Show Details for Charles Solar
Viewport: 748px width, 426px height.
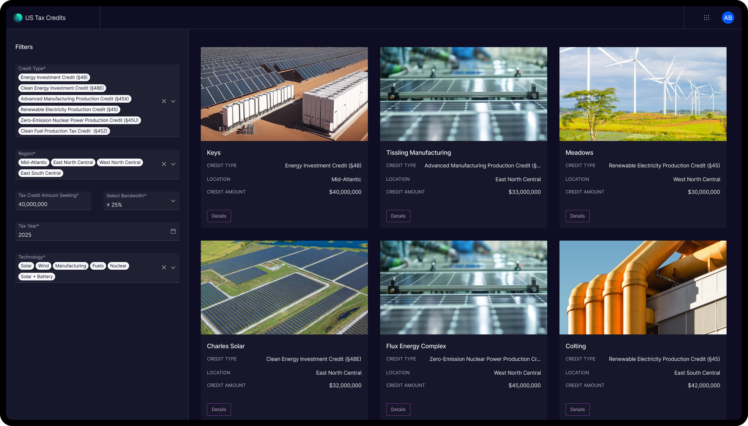(219, 409)
